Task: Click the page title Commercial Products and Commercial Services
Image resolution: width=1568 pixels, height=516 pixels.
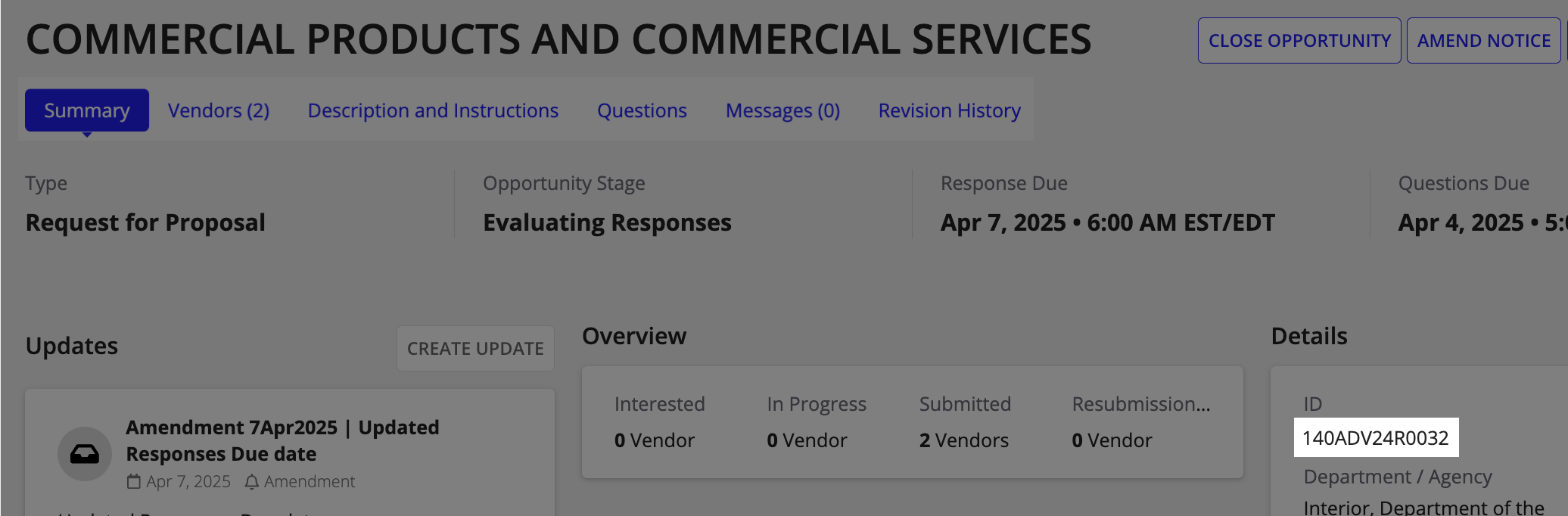Action: click(x=558, y=39)
